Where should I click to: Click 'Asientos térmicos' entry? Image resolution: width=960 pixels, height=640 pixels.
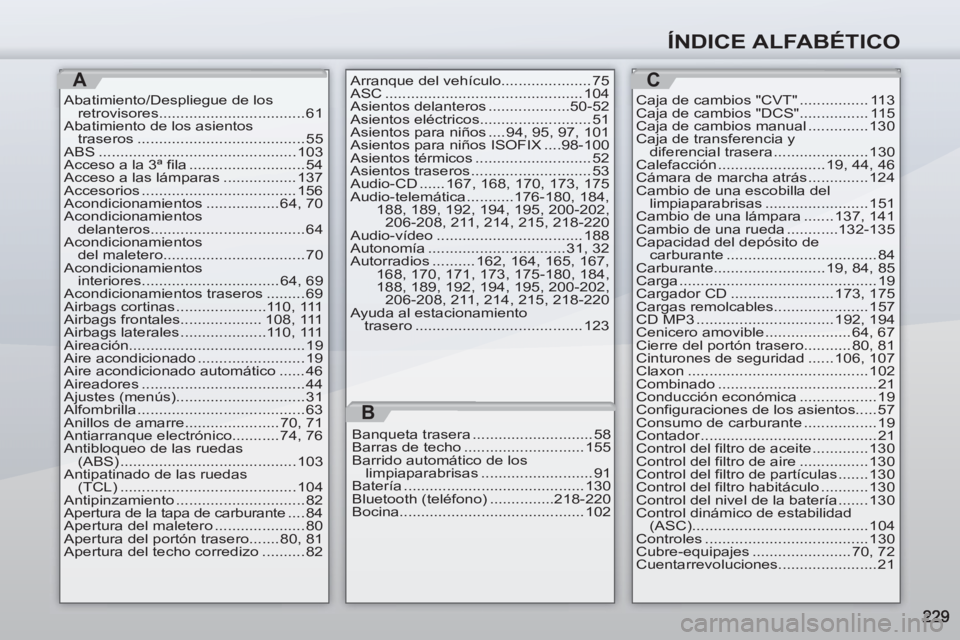479,158
